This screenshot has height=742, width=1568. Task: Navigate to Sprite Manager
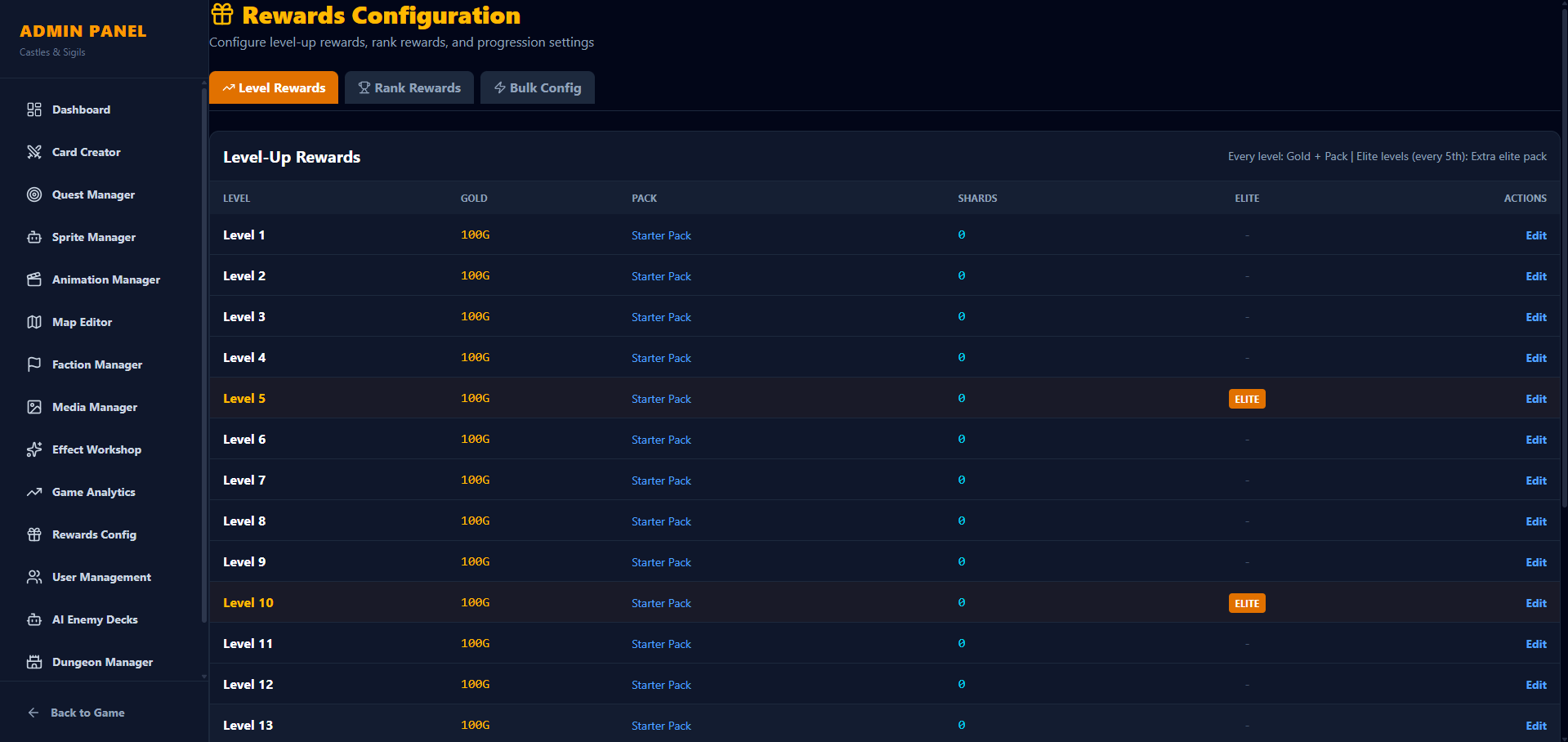[101, 237]
